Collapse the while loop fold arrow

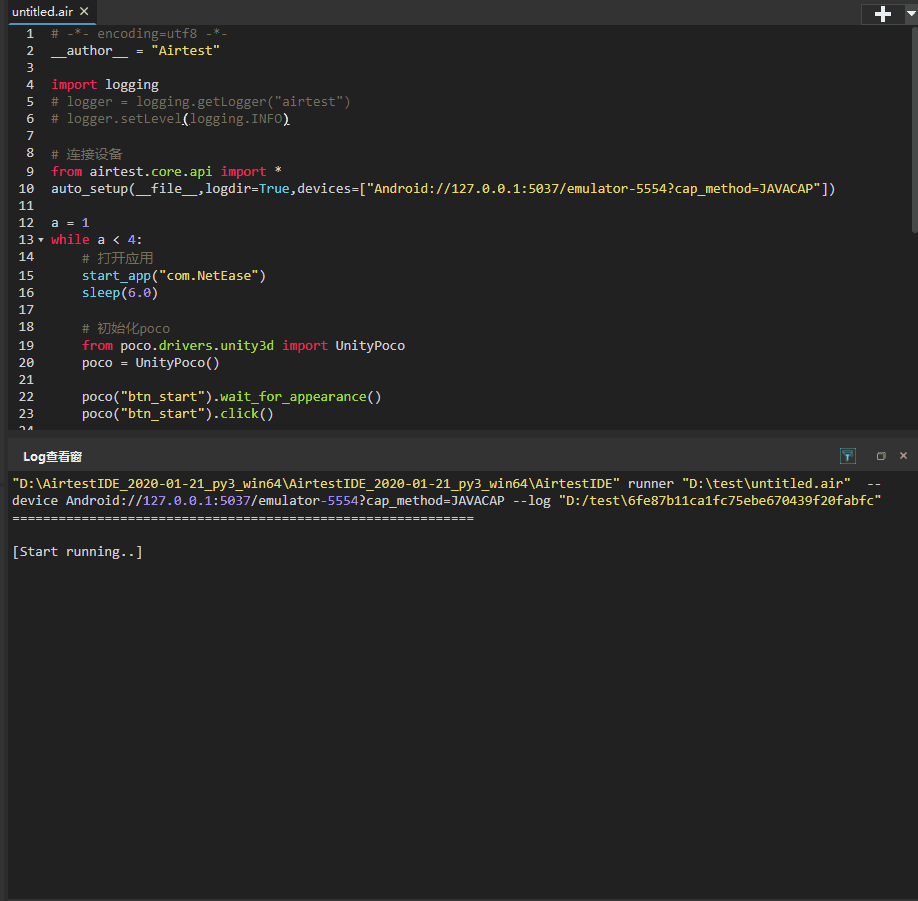41,240
